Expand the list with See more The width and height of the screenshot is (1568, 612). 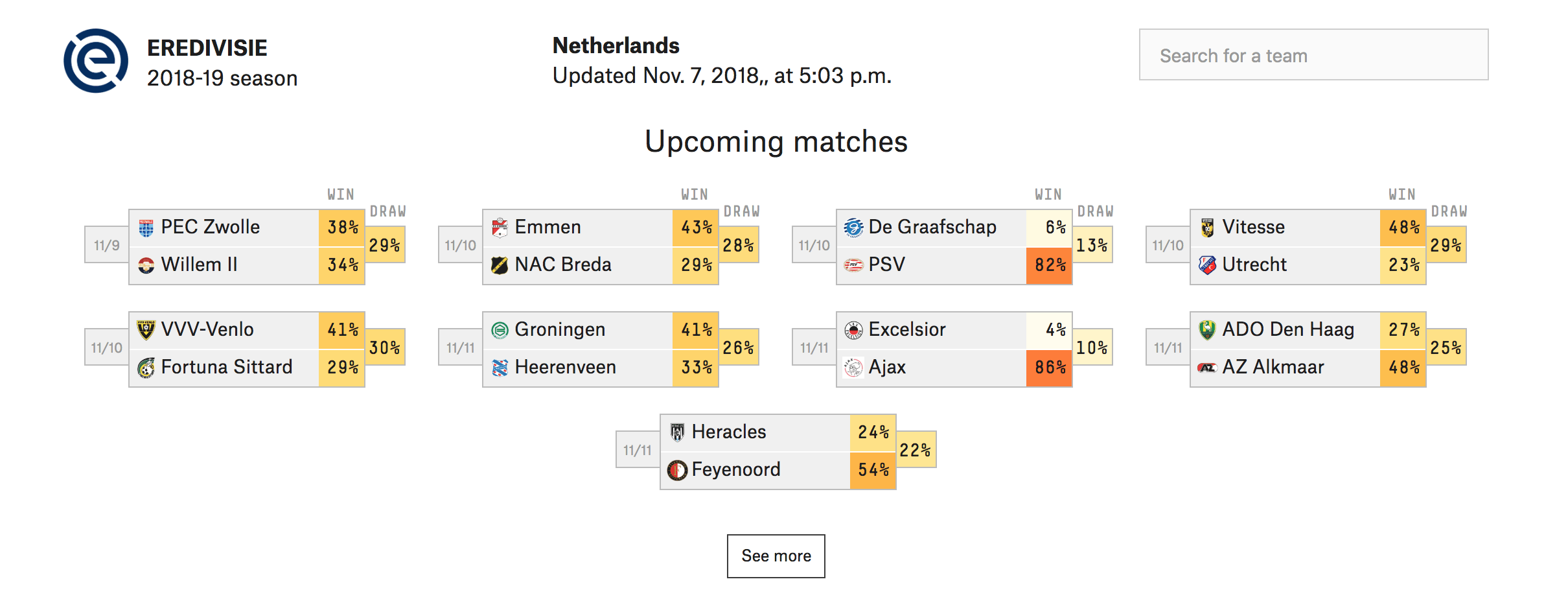tap(776, 556)
